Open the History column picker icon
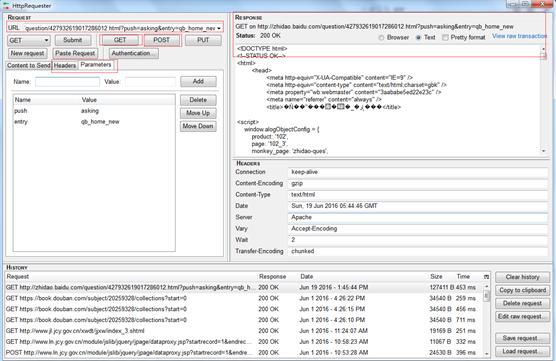Screen dimensions: 556x361 pos(486,277)
